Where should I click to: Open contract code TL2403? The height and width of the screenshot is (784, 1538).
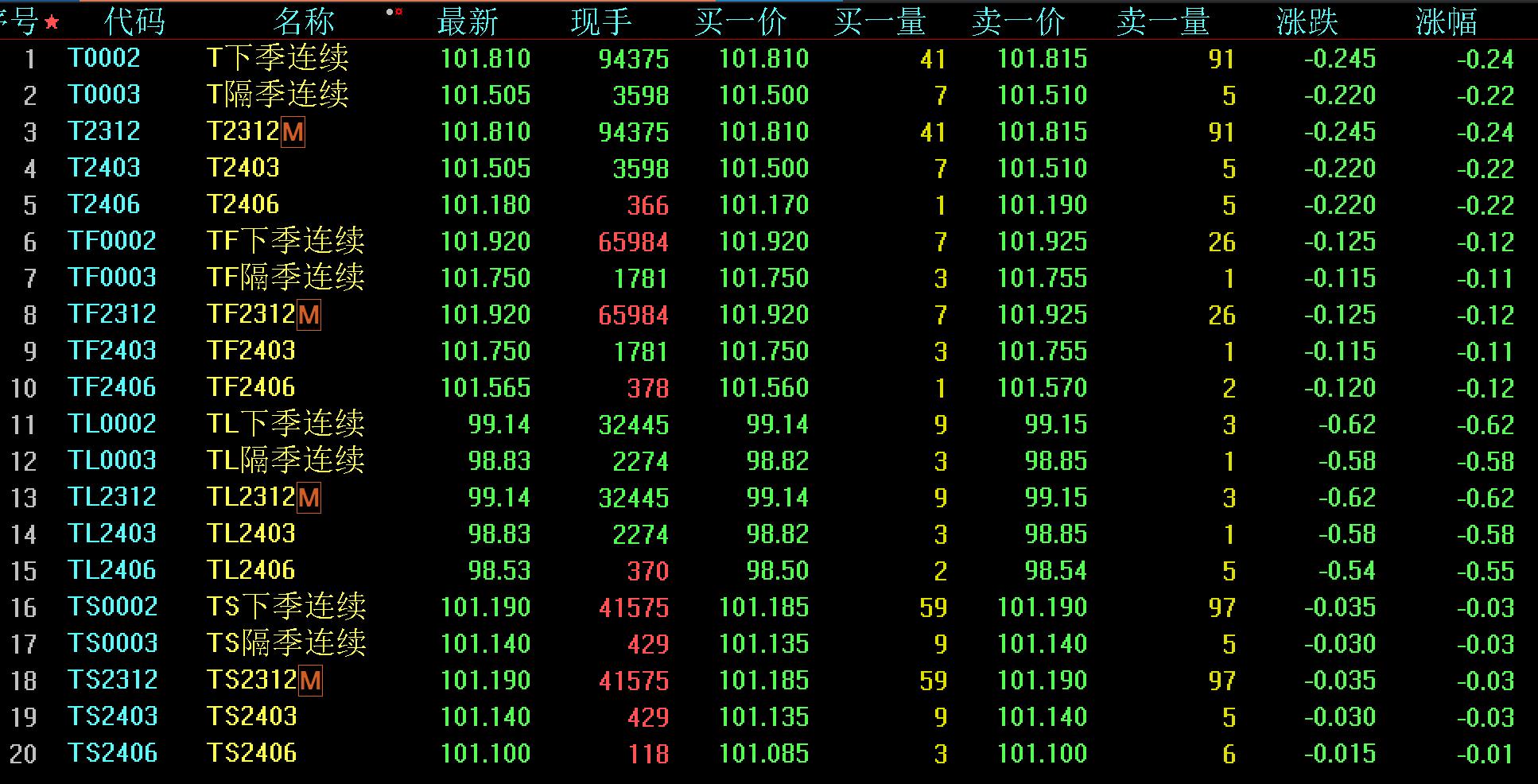[x=112, y=534]
